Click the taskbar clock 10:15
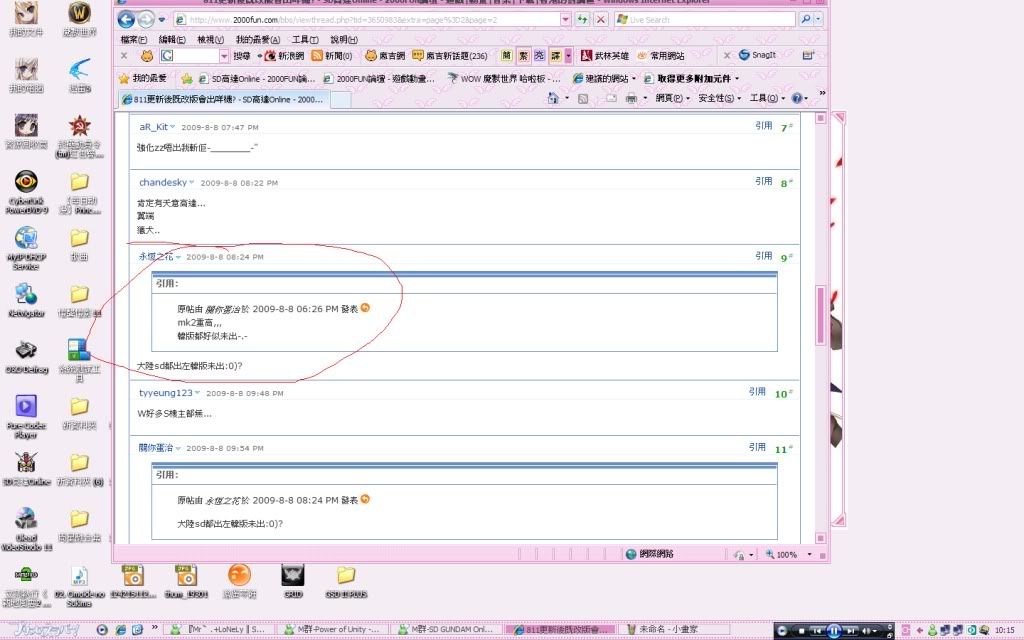 tap(1004, 630)
